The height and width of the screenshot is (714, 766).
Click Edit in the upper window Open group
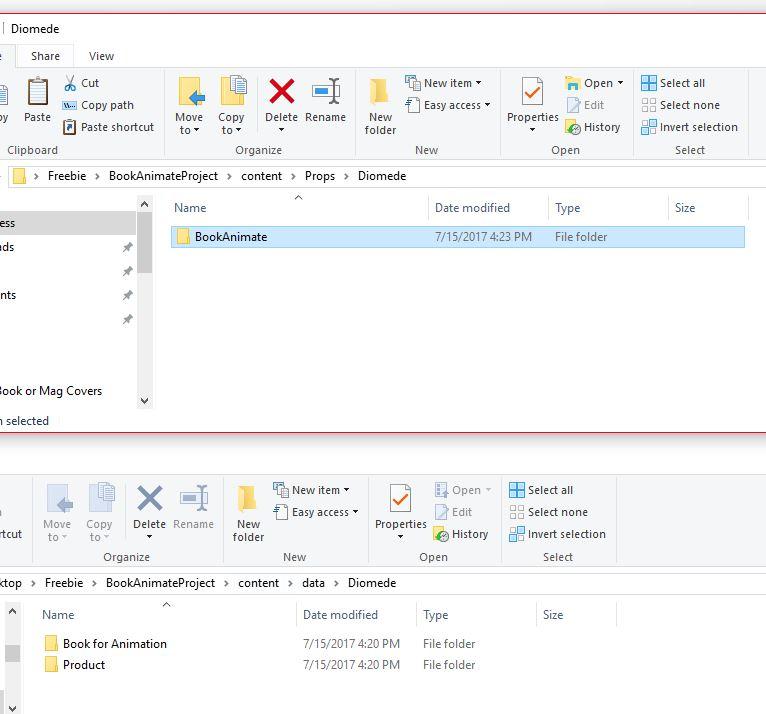[x=585, y=105]
